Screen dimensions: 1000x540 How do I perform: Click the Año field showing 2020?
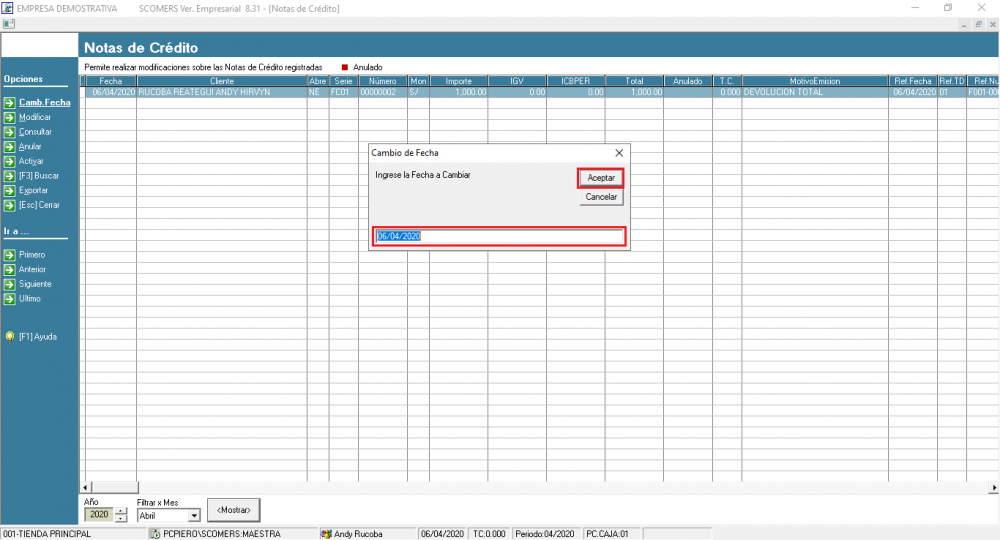[99, 515]
